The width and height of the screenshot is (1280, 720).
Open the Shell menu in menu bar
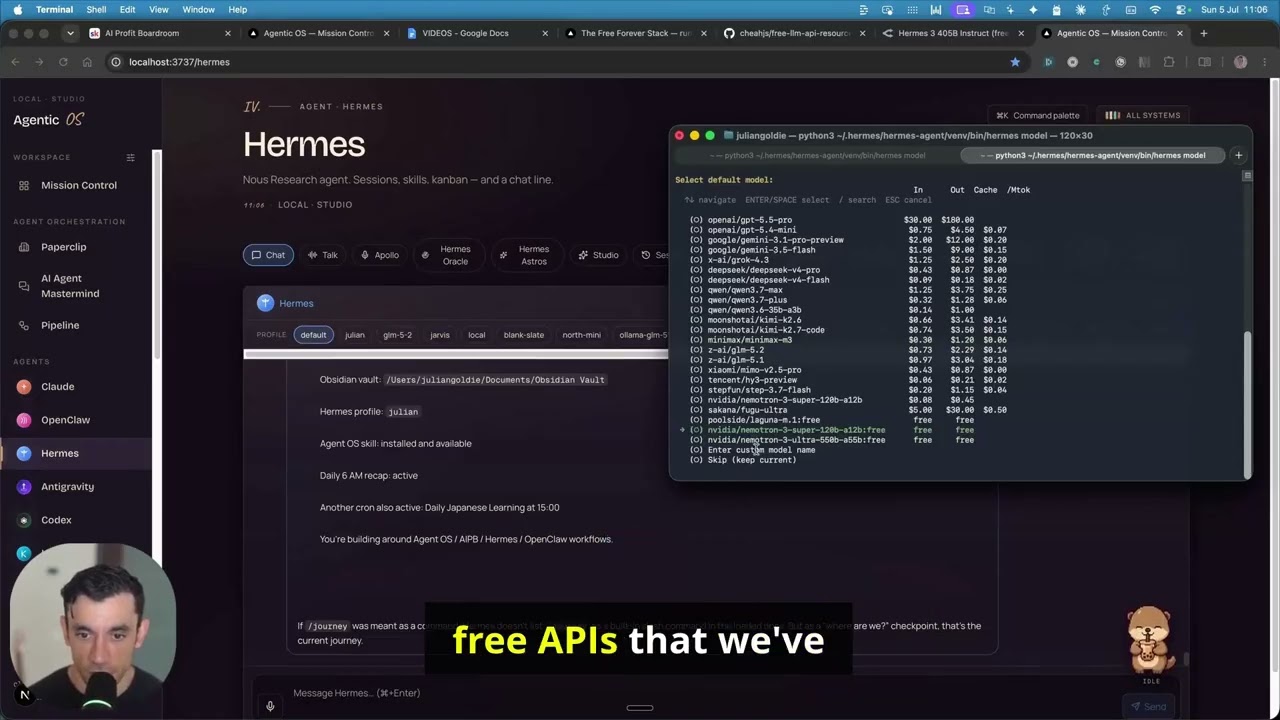pos(96,10)
